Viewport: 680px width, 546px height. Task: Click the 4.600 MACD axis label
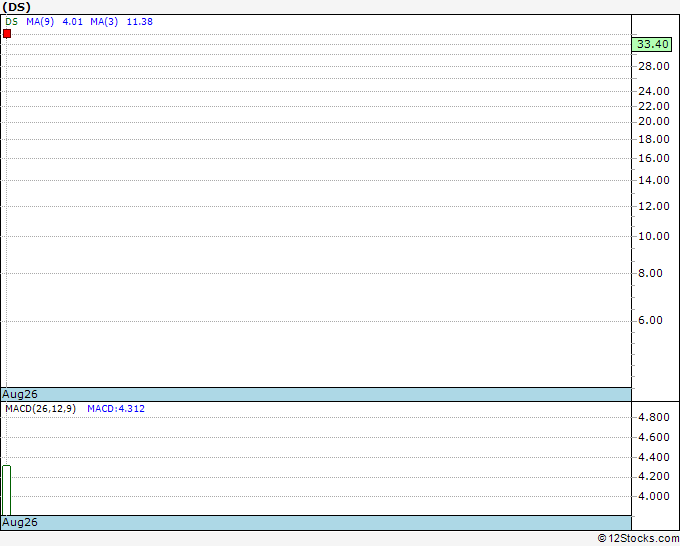[x=654, y=437]
